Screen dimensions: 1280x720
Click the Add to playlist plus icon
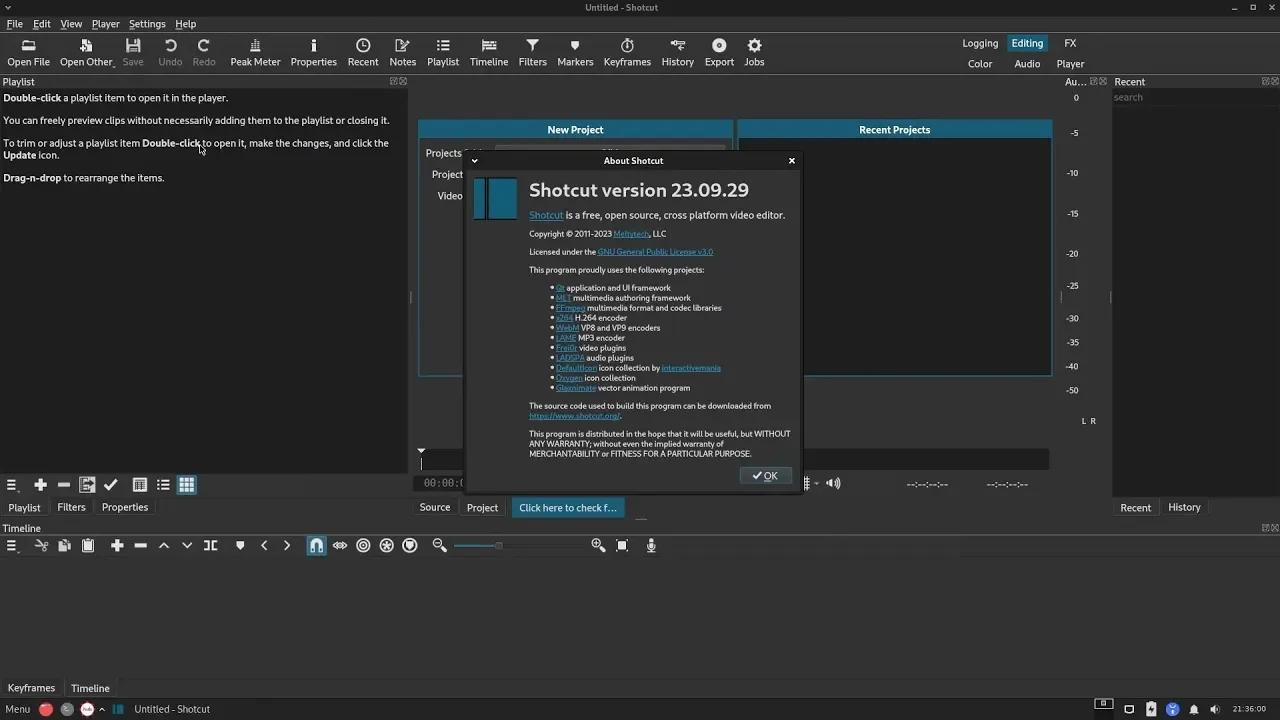(x=40, y=485)
